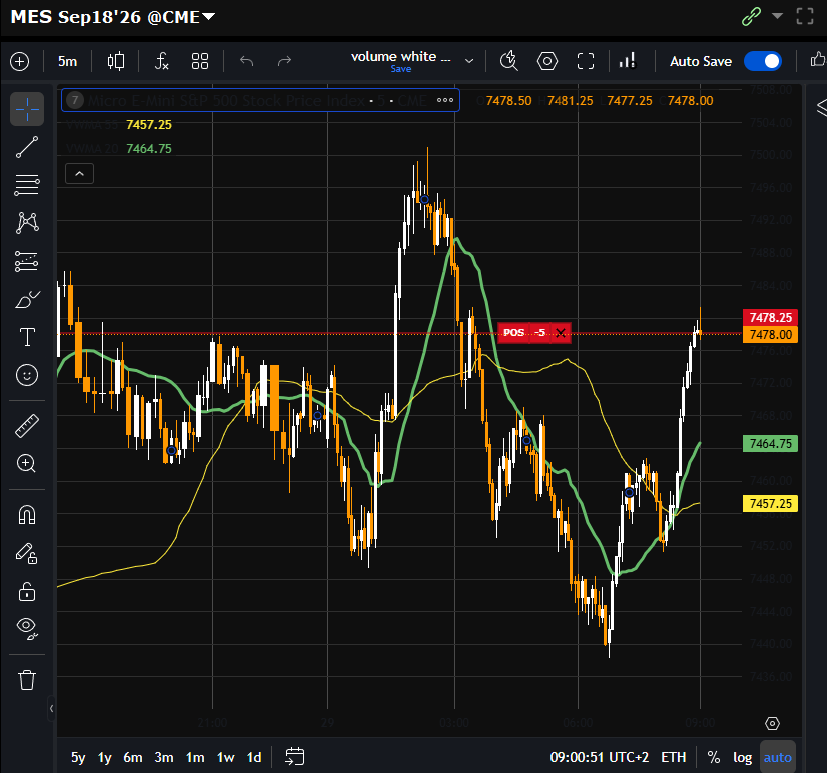Click the -5 position quantity
The width and height of the screenshot is (827, 773).
tap(539, 333)
